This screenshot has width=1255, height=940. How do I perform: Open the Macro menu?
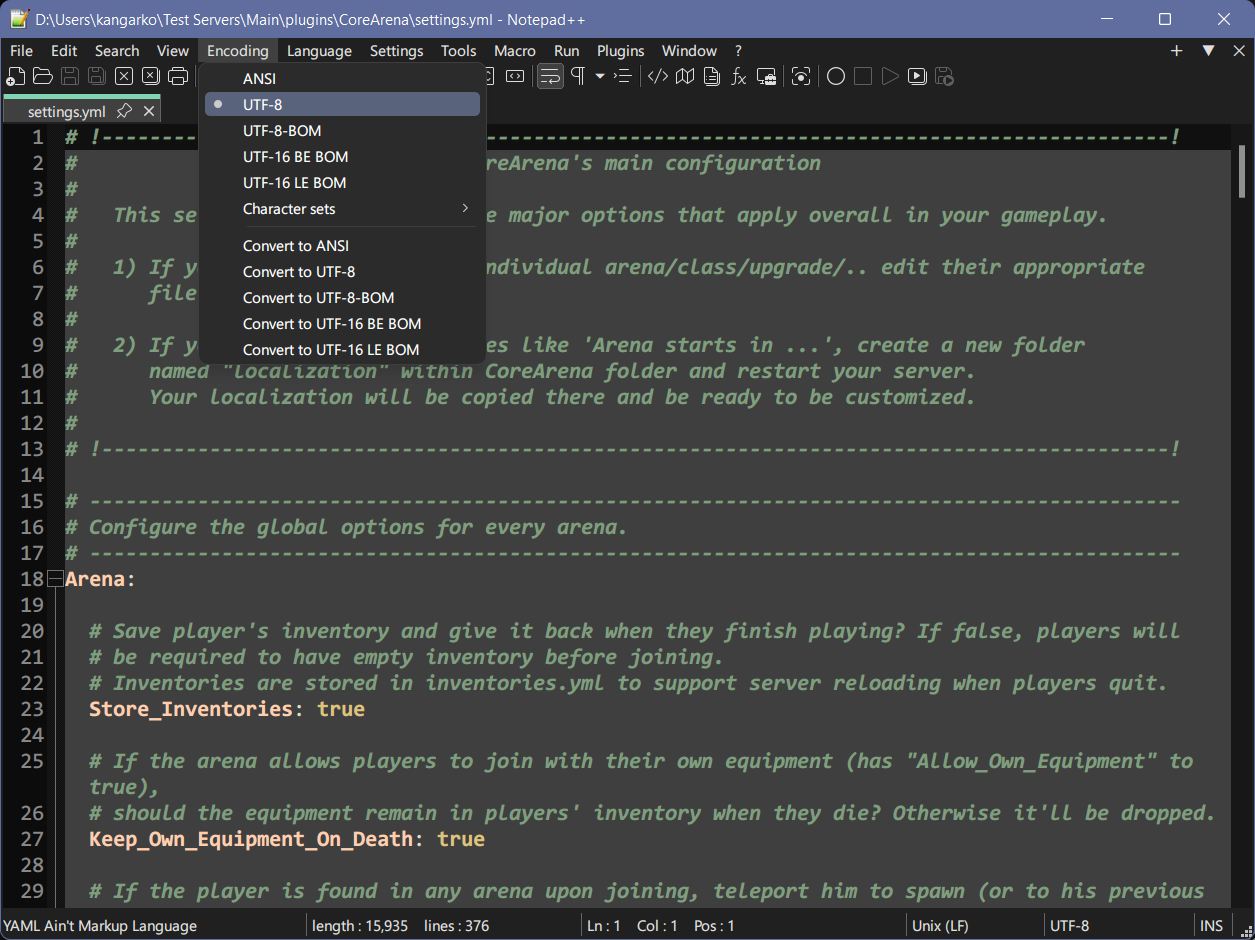pyautogui.click(x=515, y=51)
